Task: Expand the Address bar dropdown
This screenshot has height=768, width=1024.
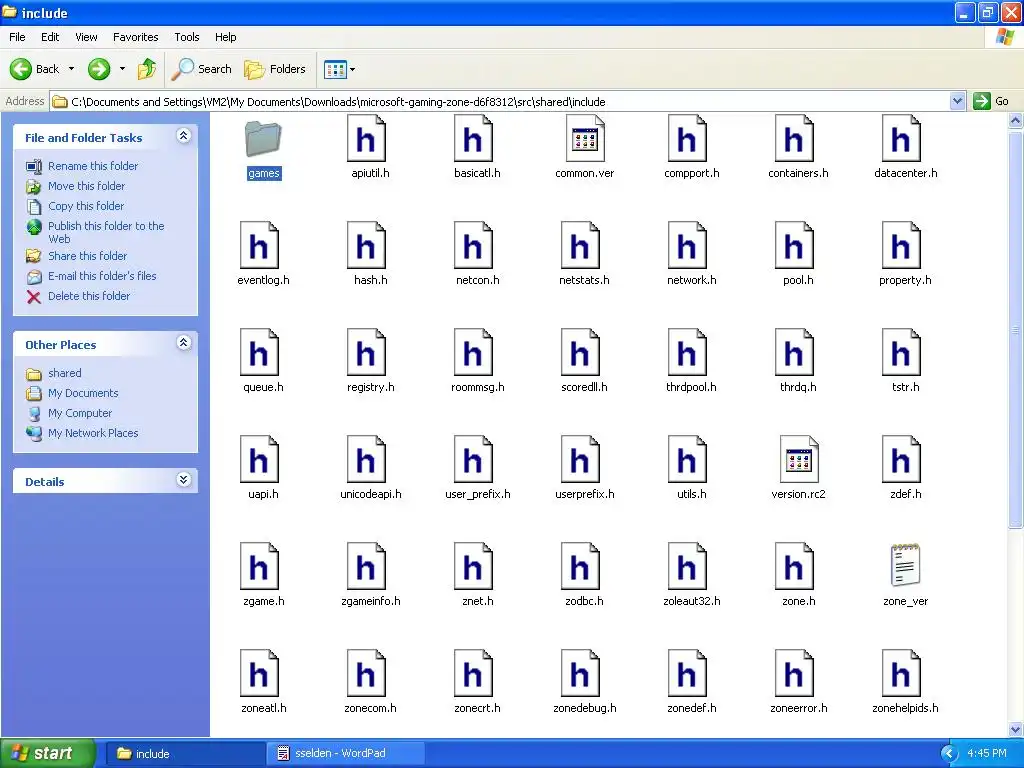Action: point(957,101)
